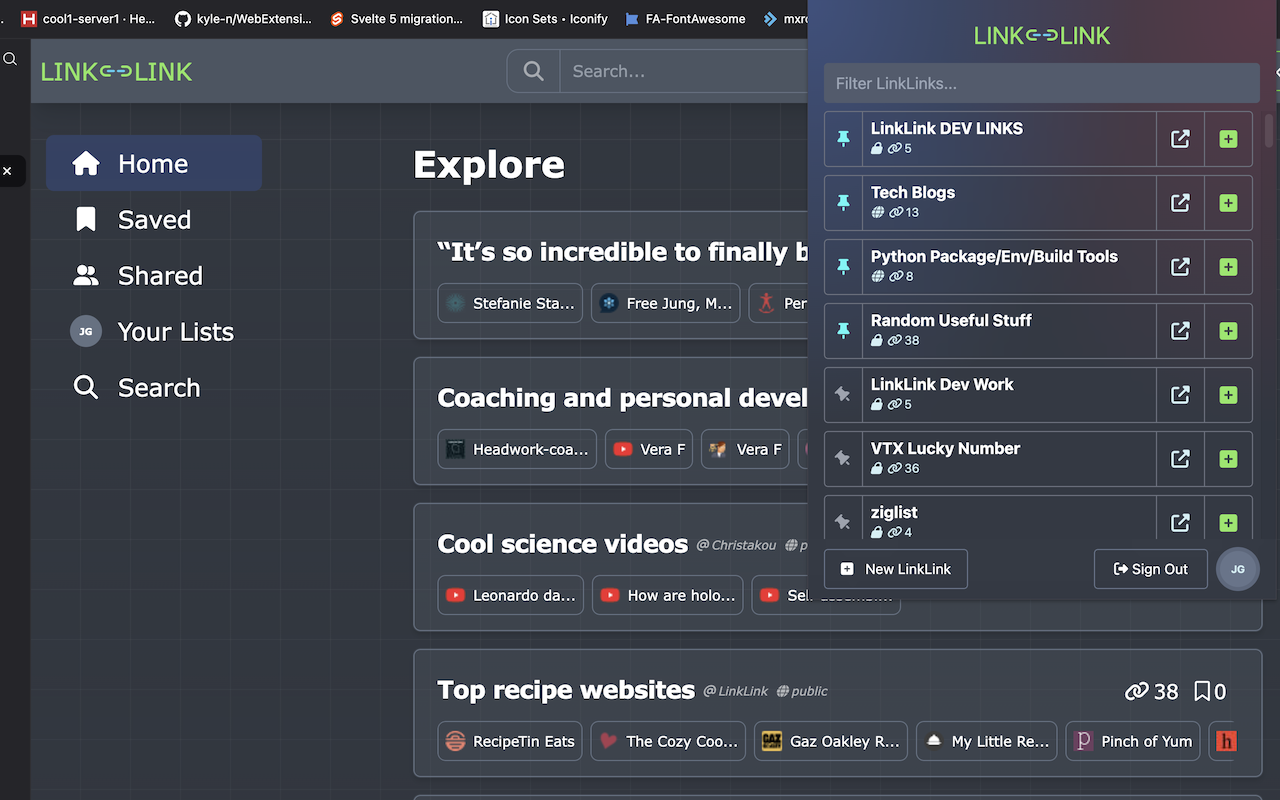Screen dimensions: 1280x800
Task: Switch to the Icon Sets · Iconify tab
Action: (x=545, y=18)
